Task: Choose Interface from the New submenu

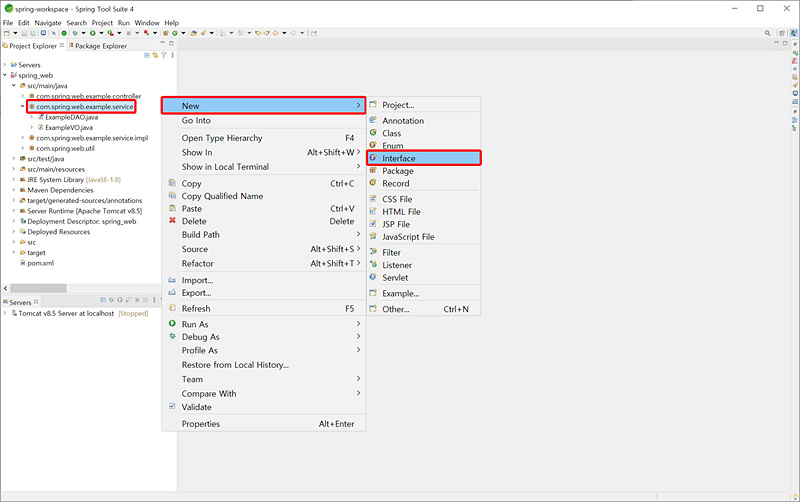Action: pyautogui.click(x=423, y=158)
